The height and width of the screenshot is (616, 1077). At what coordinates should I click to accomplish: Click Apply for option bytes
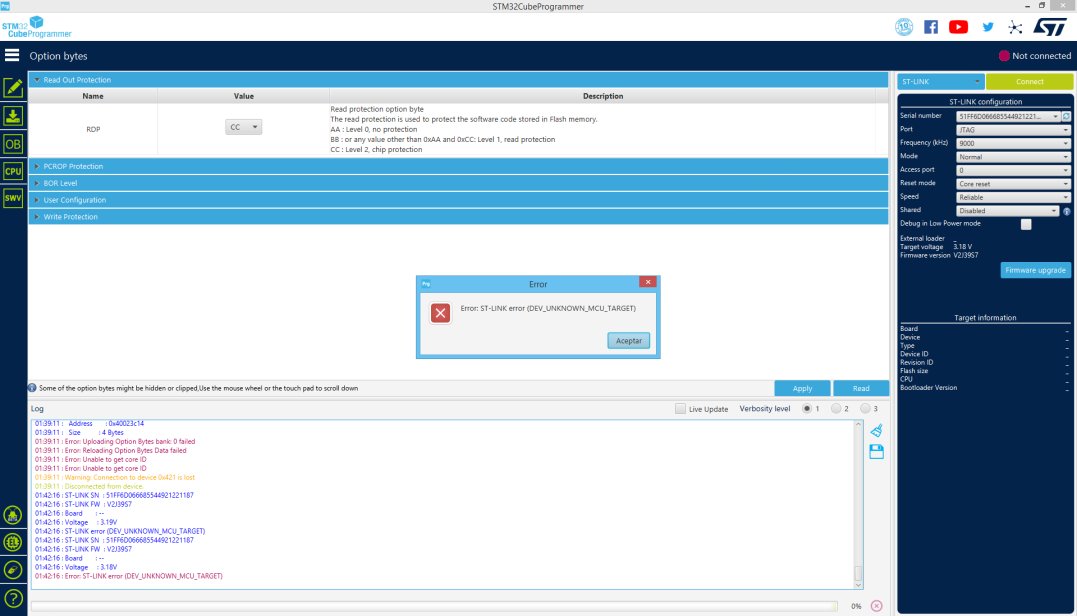[x=802, y=388]
